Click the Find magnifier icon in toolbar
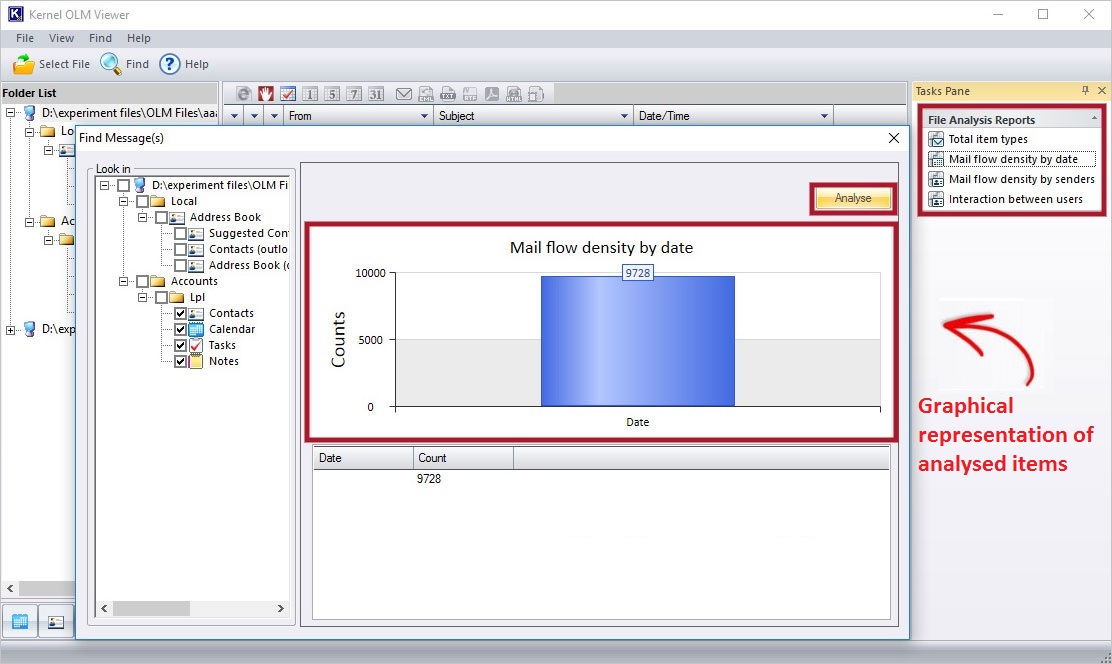 tap(110, 64)
